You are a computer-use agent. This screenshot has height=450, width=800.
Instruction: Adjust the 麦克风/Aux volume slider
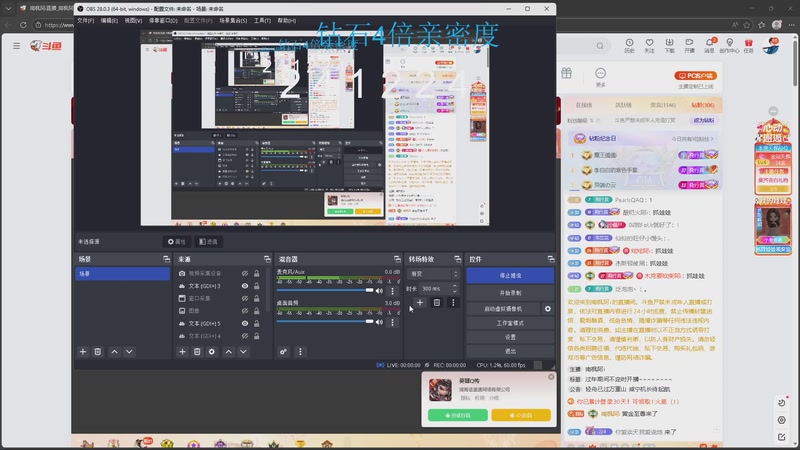coord(325,290)
